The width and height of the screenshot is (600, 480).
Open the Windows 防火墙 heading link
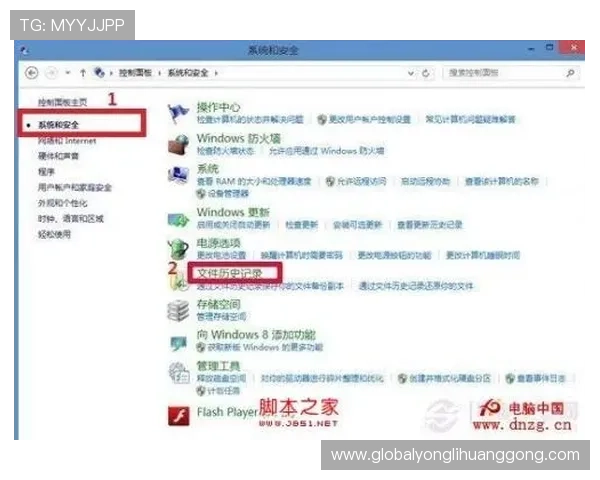click(239, 138)
